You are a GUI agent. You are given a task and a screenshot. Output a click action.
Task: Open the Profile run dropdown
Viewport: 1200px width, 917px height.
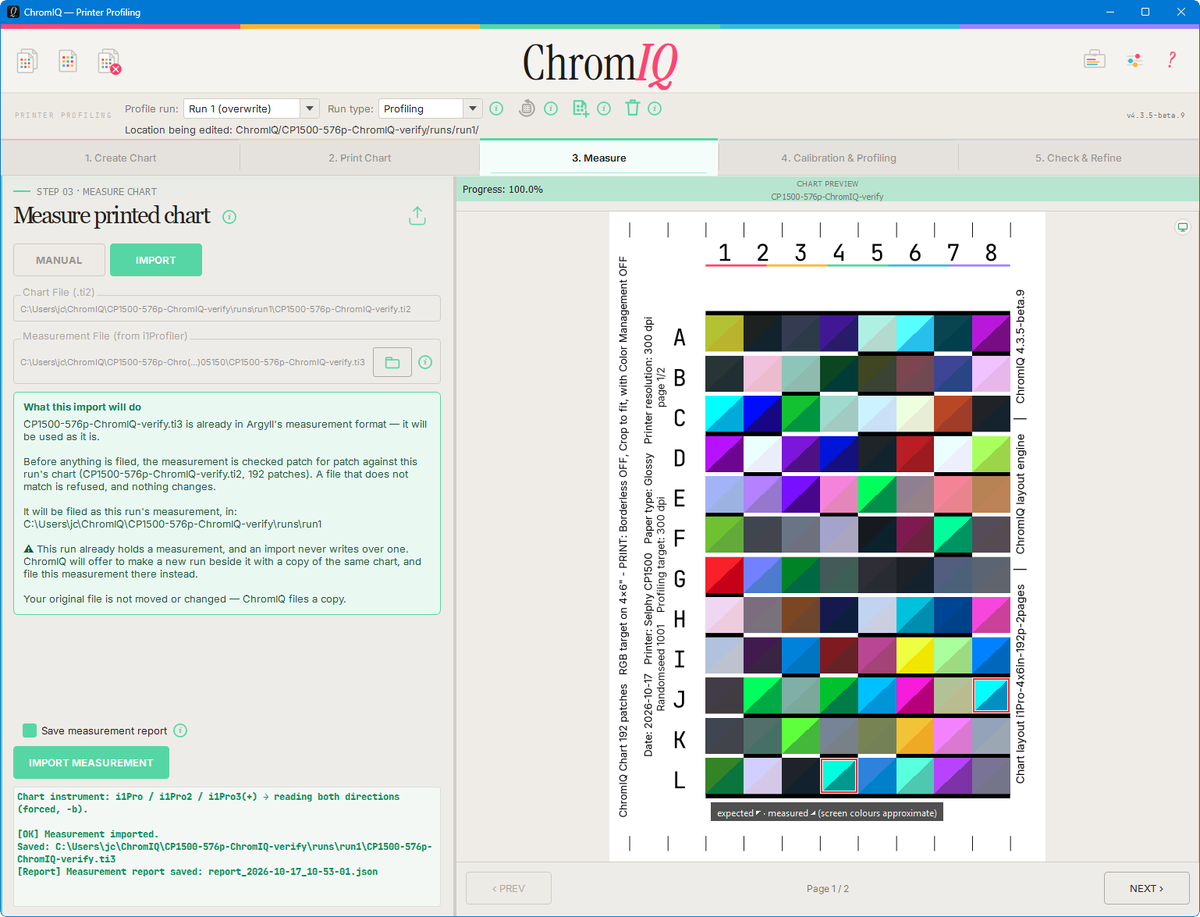[251, 109]
